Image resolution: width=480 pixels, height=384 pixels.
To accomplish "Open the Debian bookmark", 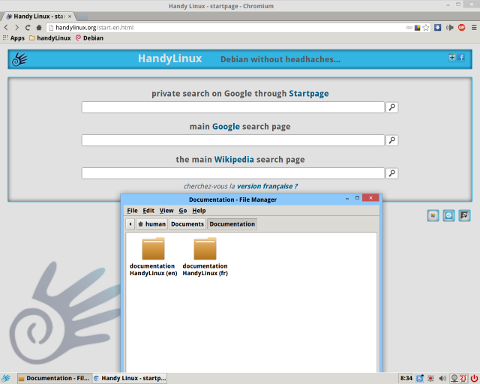I will pos(90,38).
